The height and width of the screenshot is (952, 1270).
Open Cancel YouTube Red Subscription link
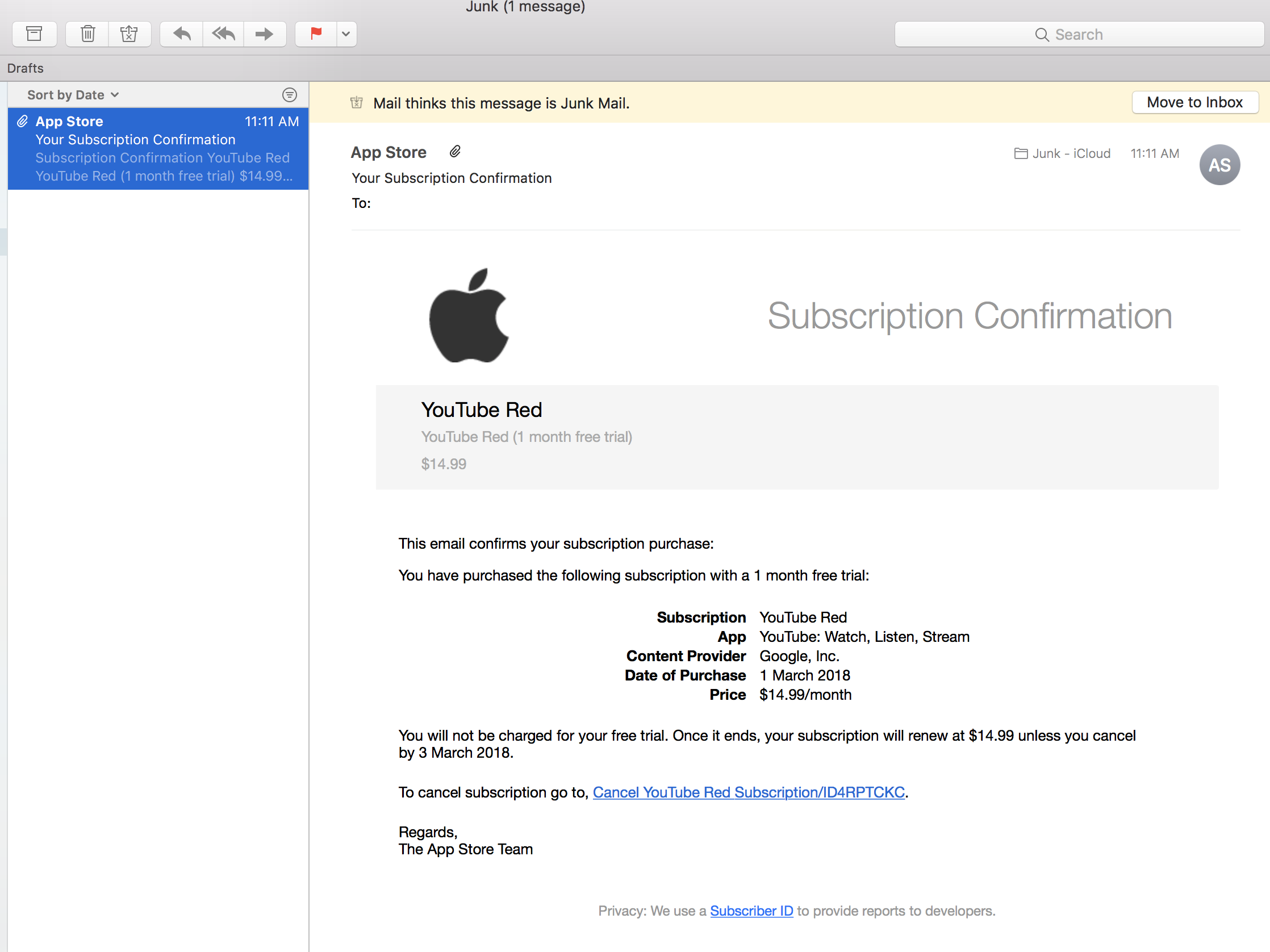tap(749, 792)
